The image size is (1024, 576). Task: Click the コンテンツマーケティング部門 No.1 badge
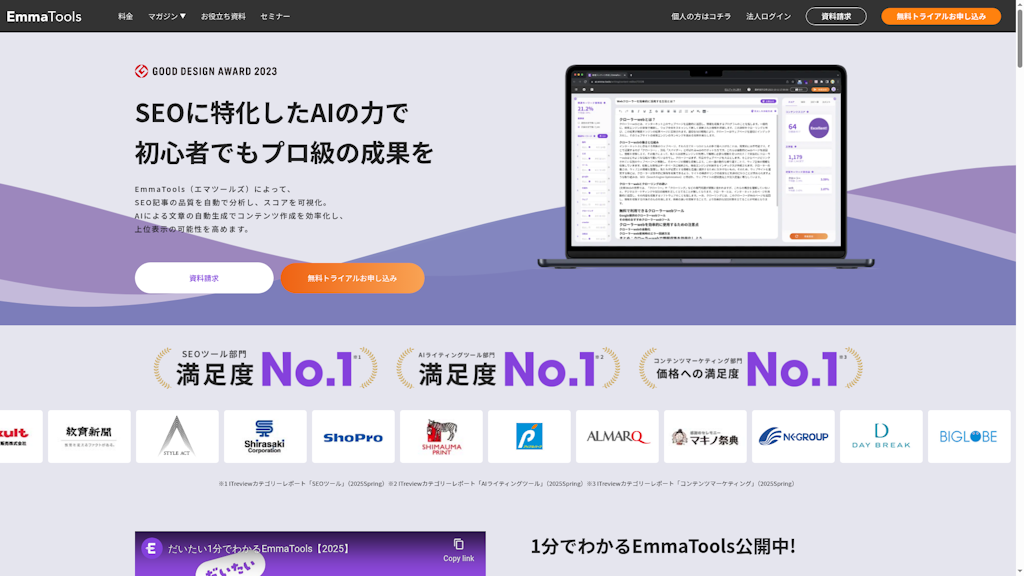[x=750, y=368]
